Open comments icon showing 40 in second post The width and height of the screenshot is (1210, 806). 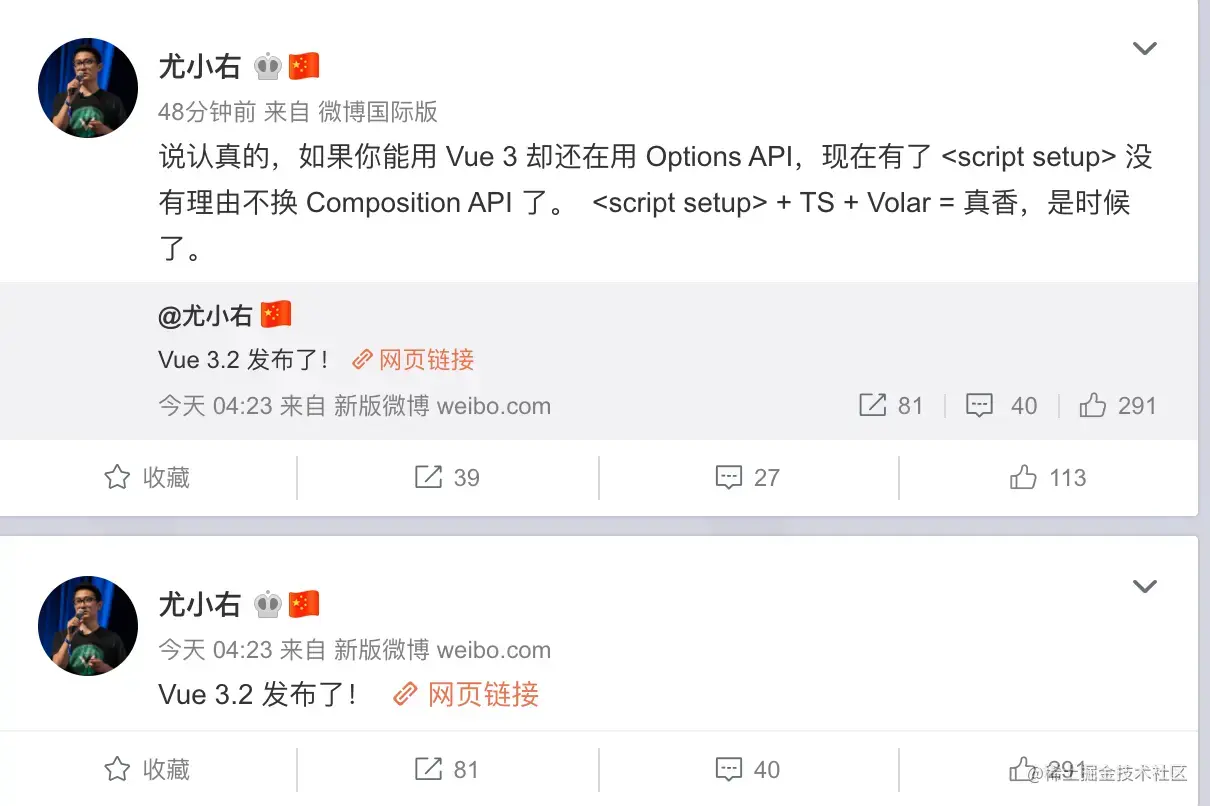click(729, 769)
